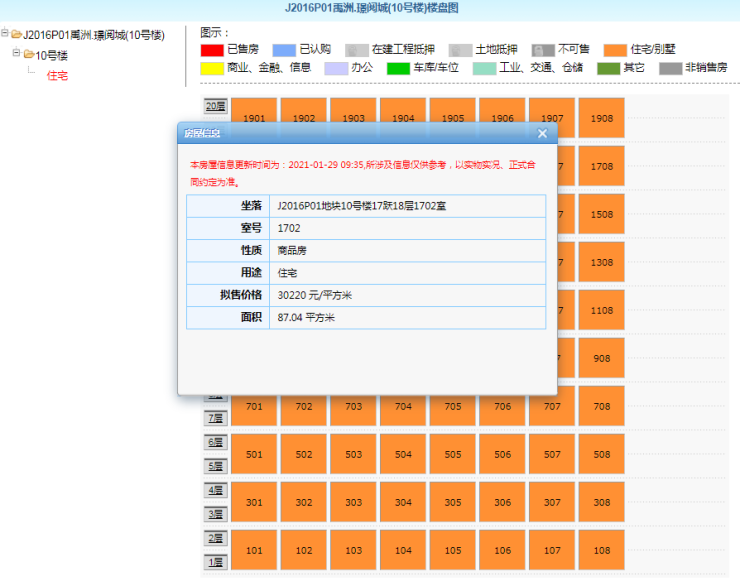Viewport: 740px width, 581px height.
Task: Select room 307 unit cell
Action: click(x=552, y=502)
